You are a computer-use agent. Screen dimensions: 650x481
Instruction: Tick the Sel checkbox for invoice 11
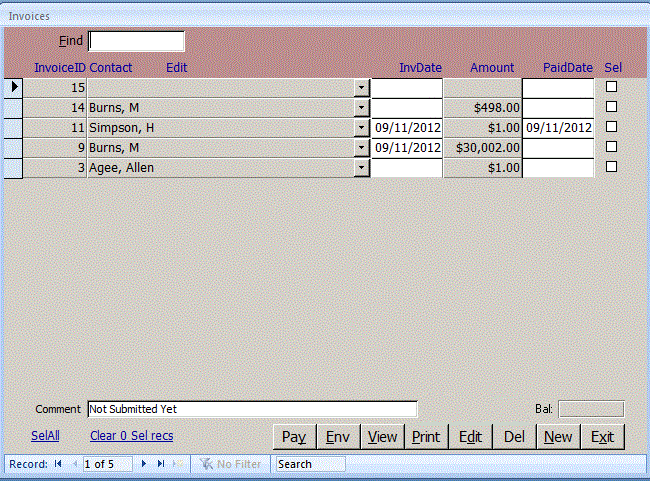click(611, 126)
